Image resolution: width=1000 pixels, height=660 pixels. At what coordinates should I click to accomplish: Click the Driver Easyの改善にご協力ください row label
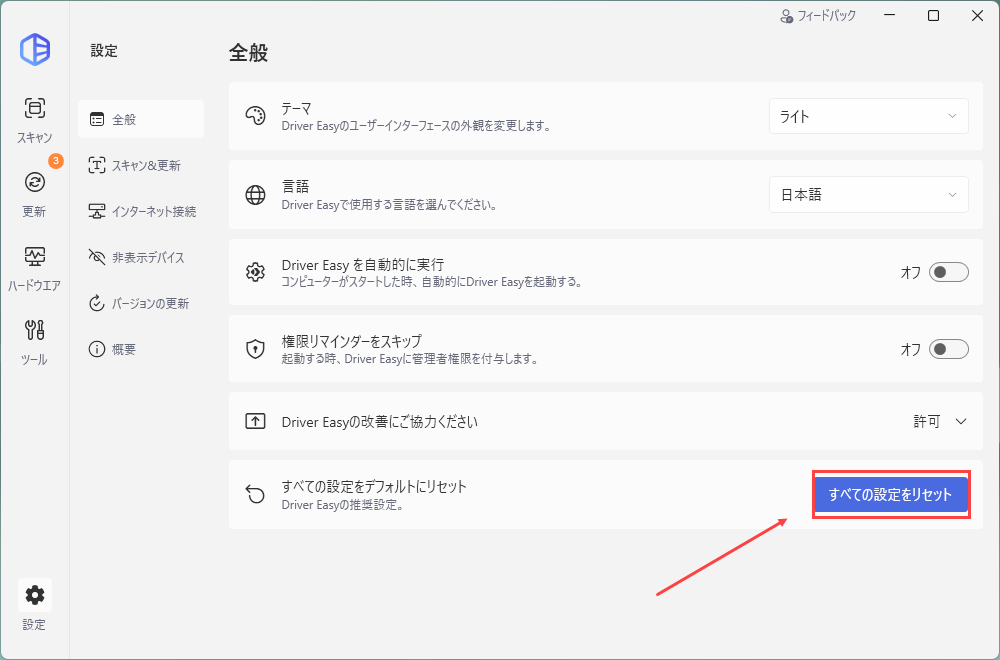pos(379,422)
